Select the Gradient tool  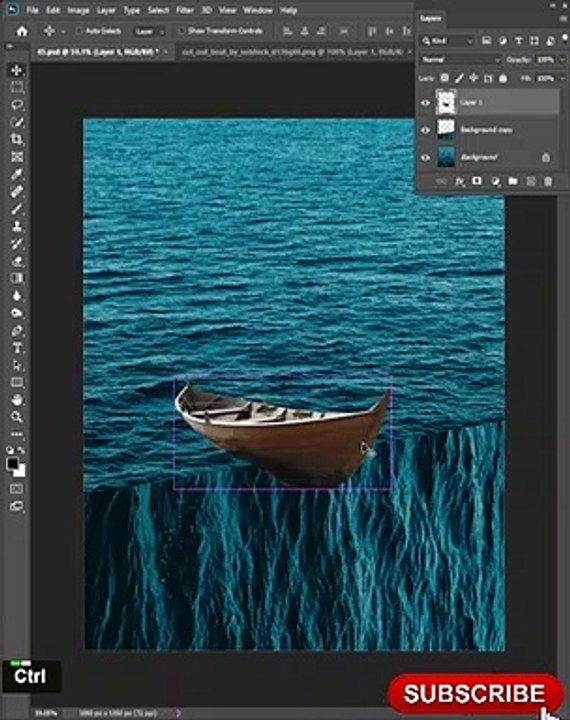coord(17,278)
